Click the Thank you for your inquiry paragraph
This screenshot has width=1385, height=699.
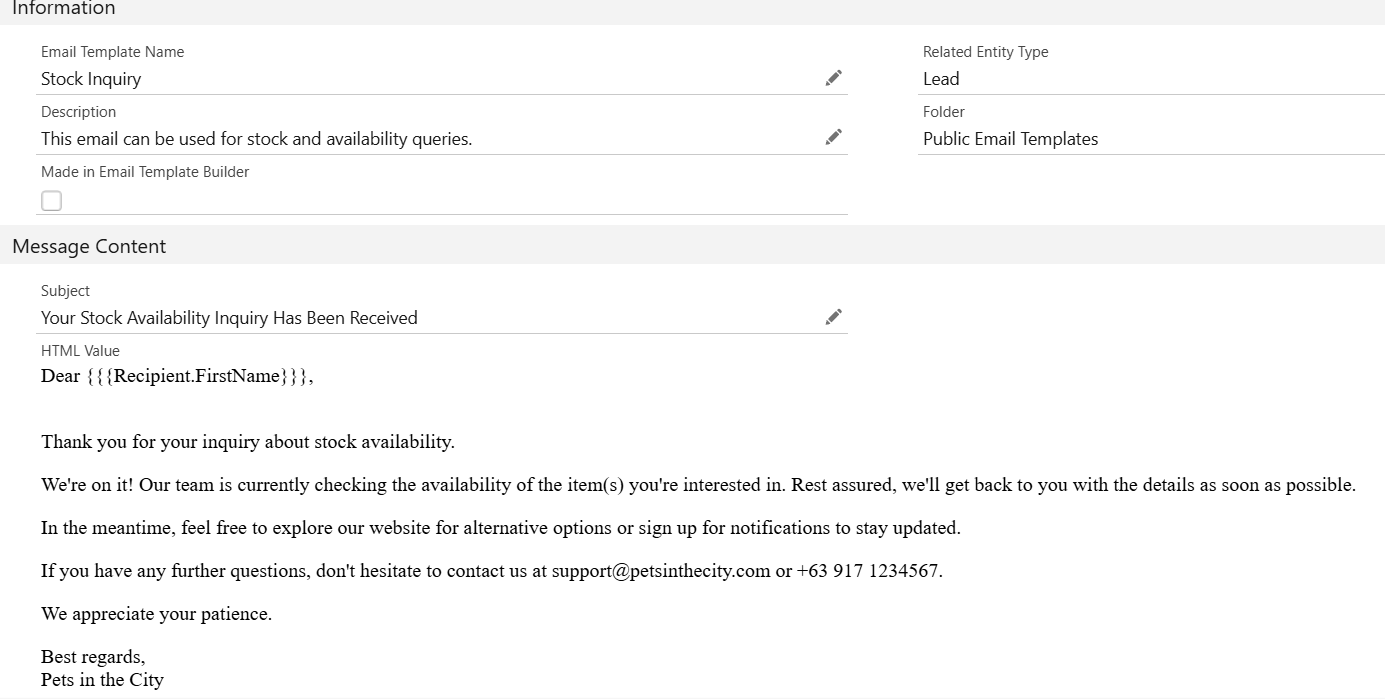pyautogui.click(x=248, y=442)
